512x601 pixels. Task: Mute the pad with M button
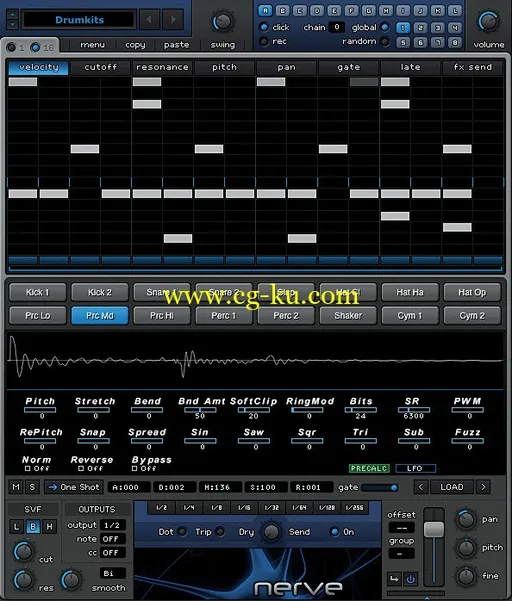(16, 487)
